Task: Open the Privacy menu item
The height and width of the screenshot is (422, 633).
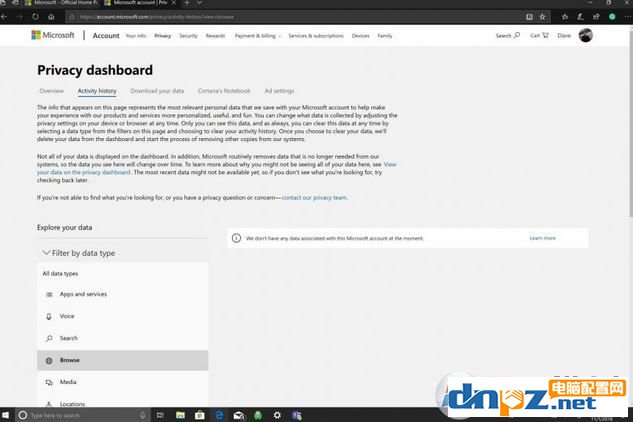Action: tap(163, 36)
